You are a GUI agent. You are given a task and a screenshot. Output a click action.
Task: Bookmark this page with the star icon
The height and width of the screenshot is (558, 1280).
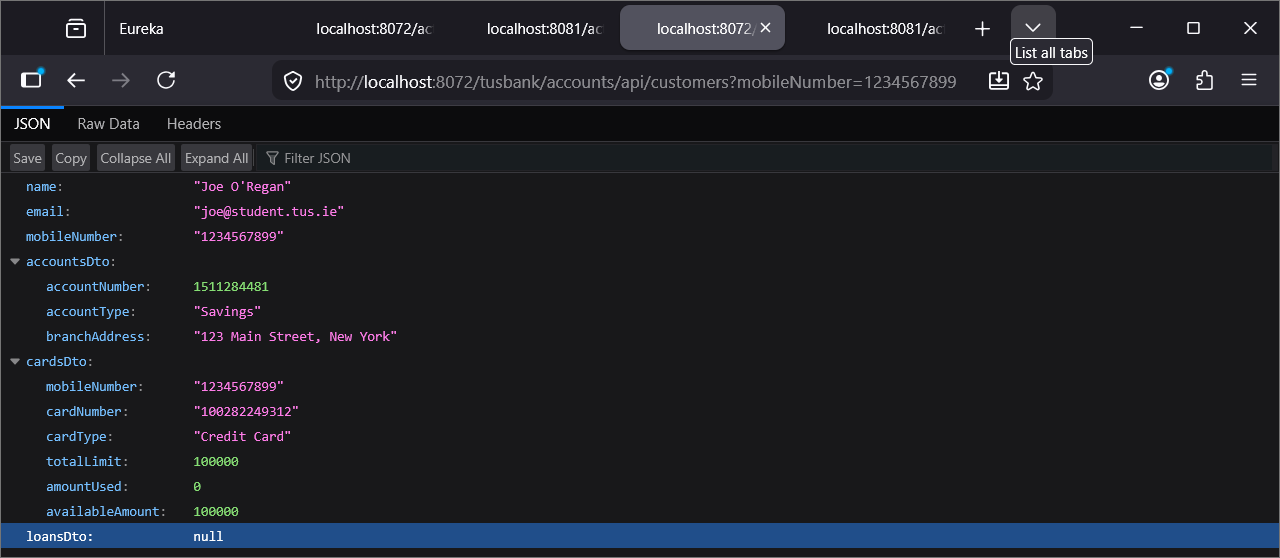1033,81
